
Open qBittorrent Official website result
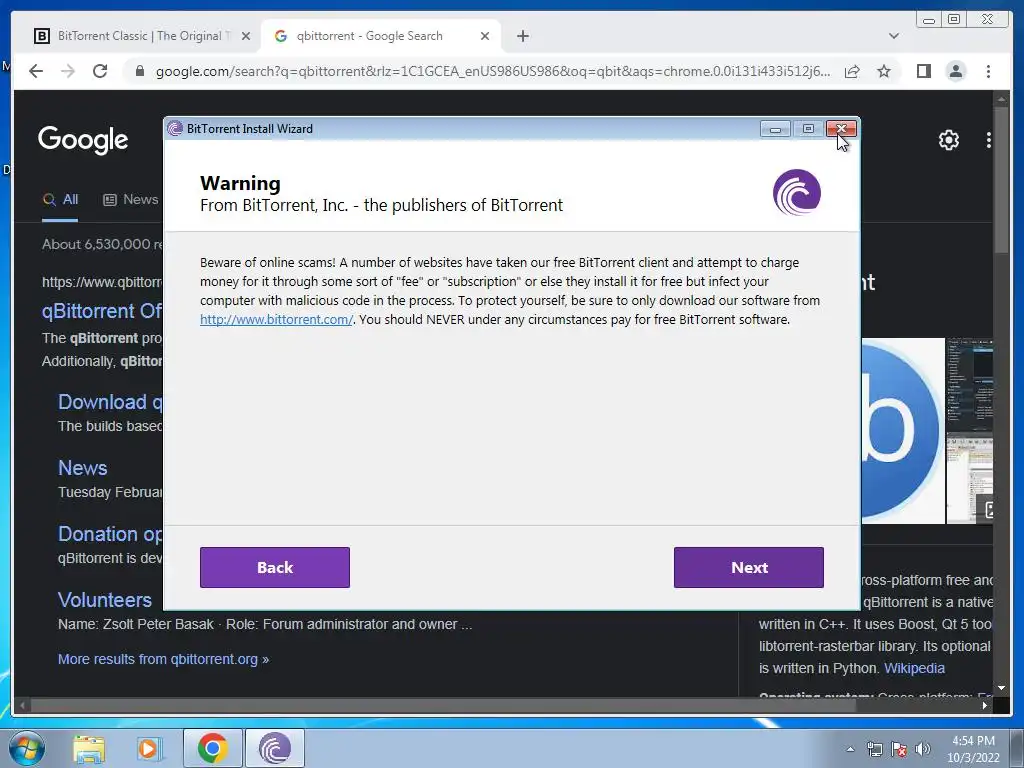pos(102,311)
